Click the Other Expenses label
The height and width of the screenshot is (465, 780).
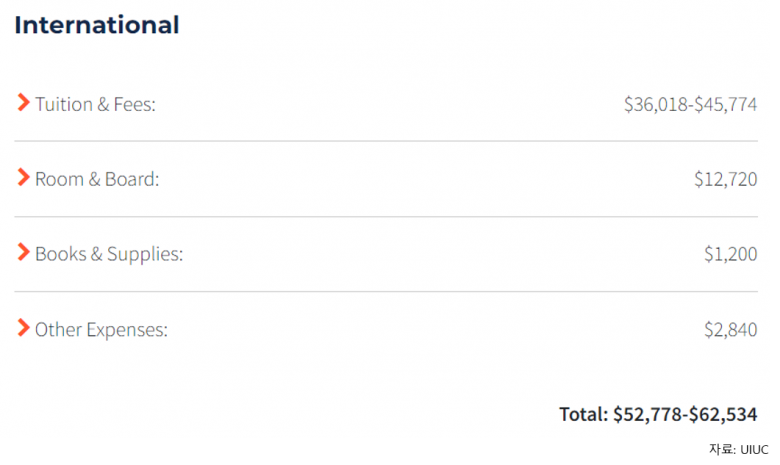(x=101, y=329)
